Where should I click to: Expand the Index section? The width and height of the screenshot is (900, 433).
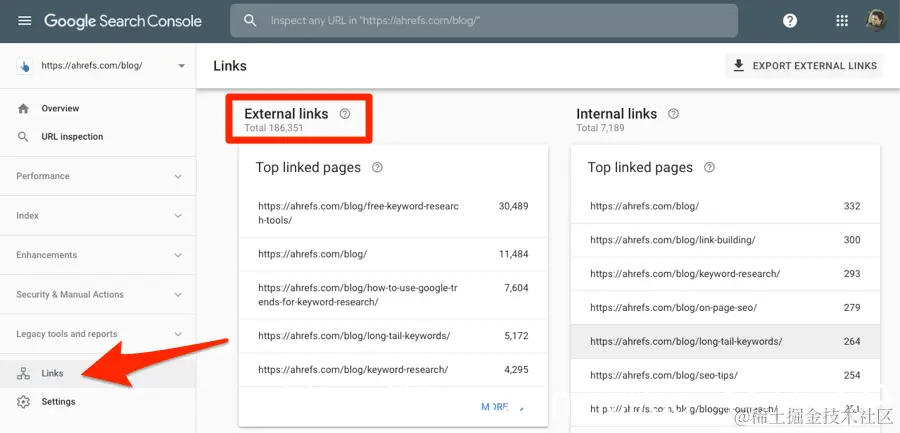click(x=178, y=216)
